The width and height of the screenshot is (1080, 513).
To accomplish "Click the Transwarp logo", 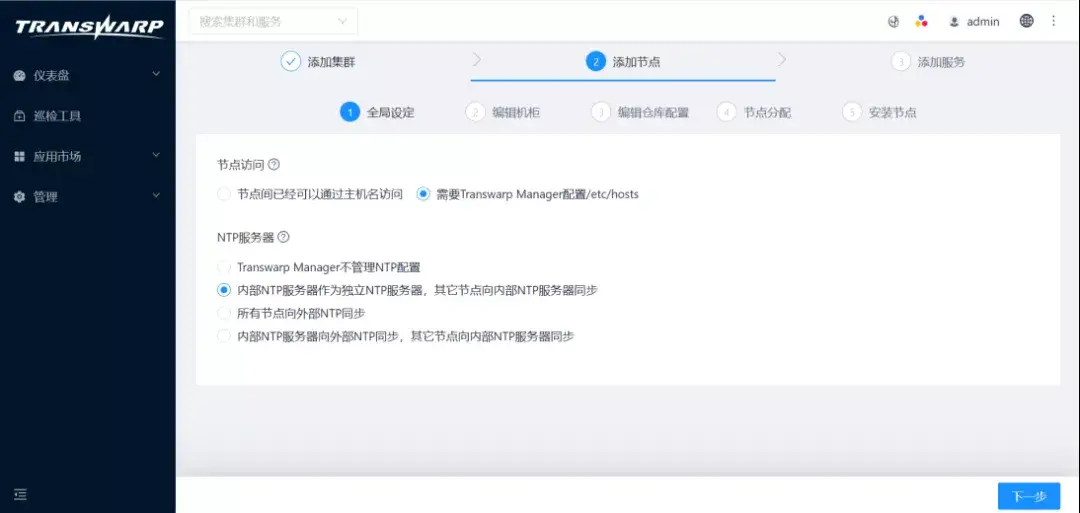I will pos(89,27).
